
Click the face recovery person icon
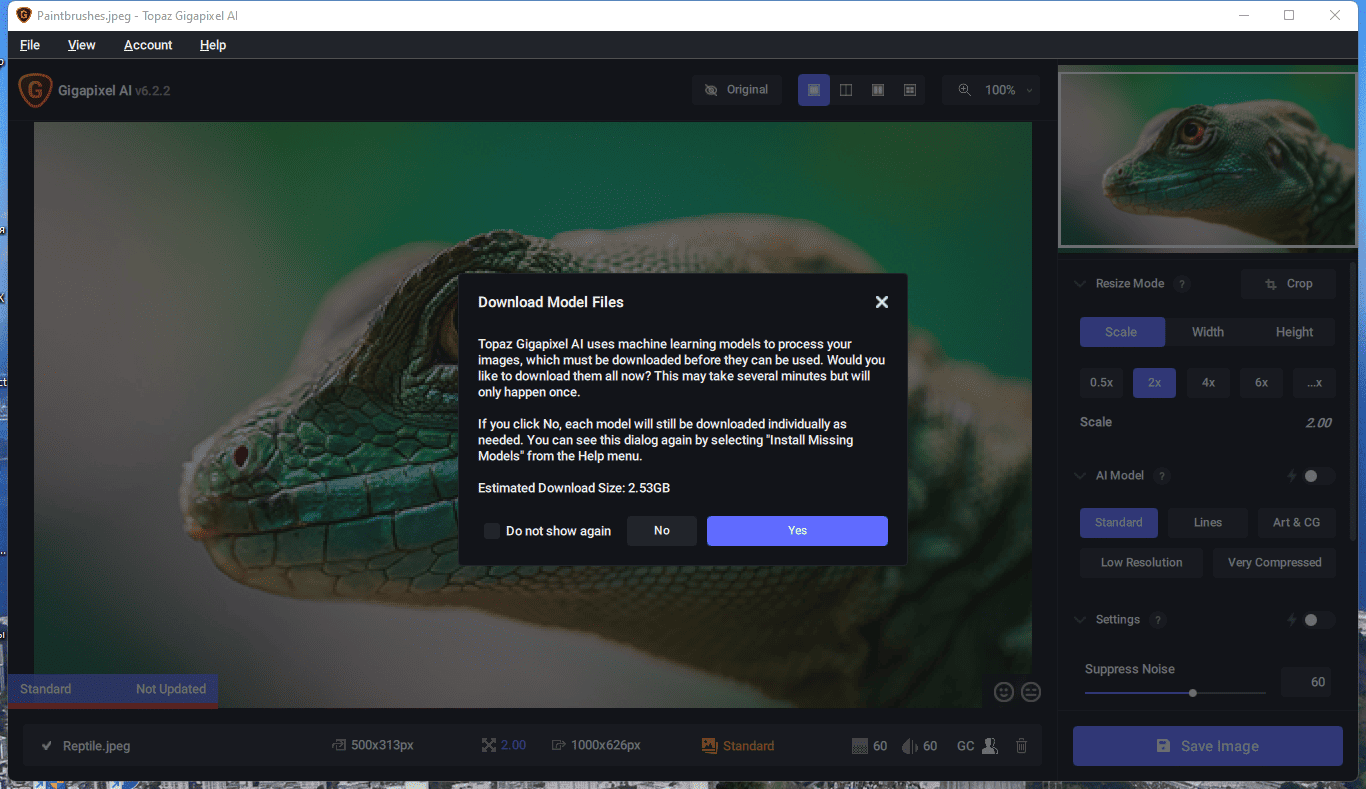point(990,745)
